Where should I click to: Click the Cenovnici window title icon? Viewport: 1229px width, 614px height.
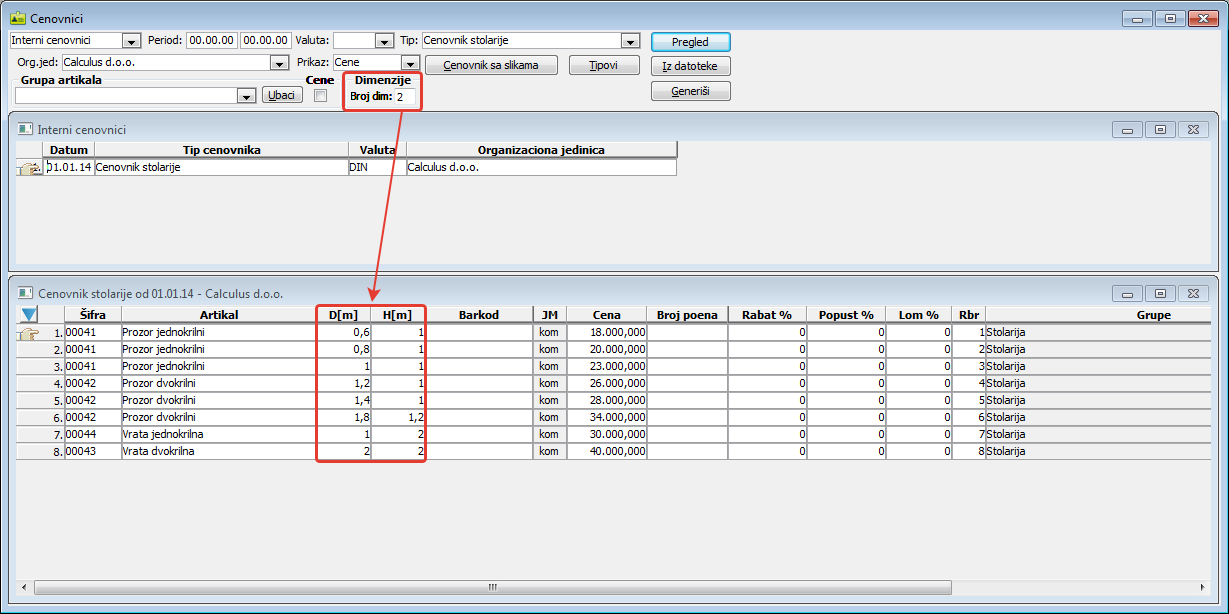[x=17, y=19]
